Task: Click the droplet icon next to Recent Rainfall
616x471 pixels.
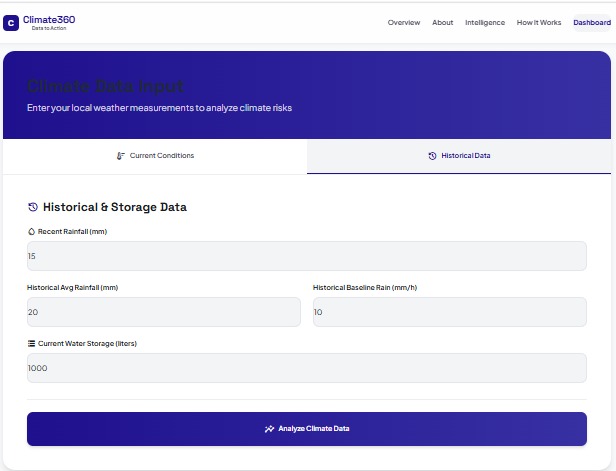Action: click(31, 232)
